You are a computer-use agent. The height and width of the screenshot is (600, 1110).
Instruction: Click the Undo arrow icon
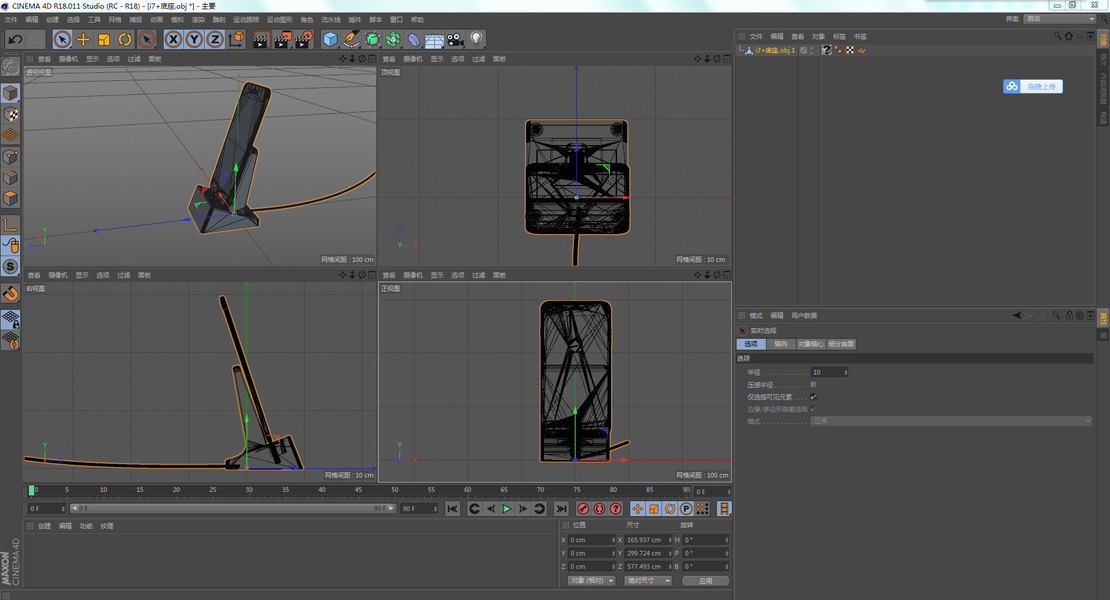click(x=15, y=39)
